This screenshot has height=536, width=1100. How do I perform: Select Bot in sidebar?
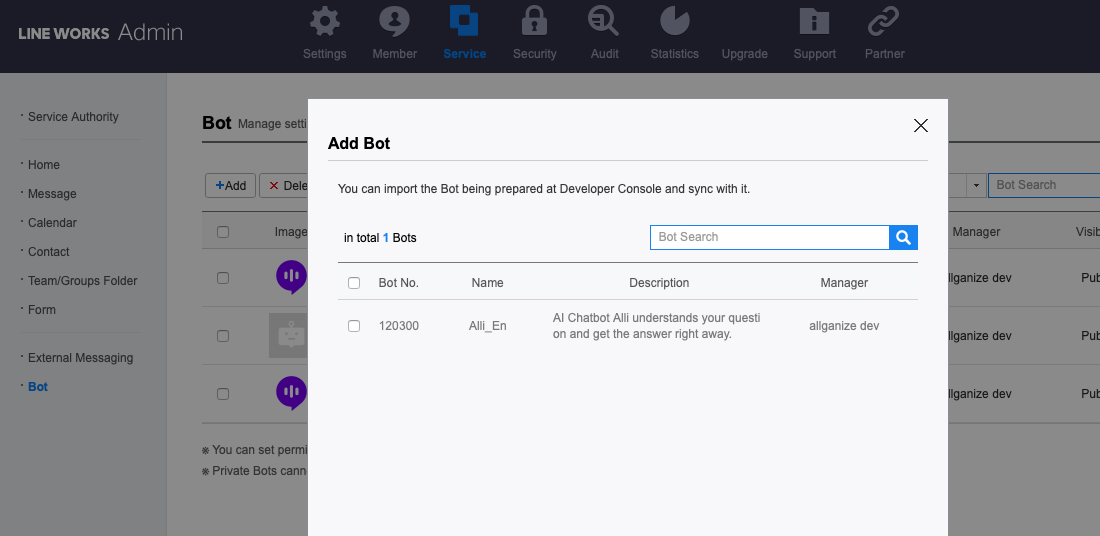[x=38, y=387]
